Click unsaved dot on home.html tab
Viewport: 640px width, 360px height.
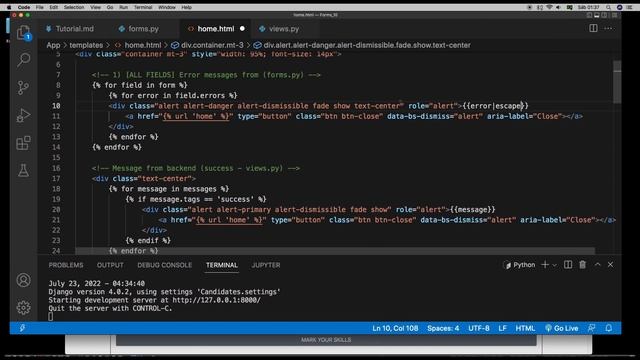(x=242, y=29)
